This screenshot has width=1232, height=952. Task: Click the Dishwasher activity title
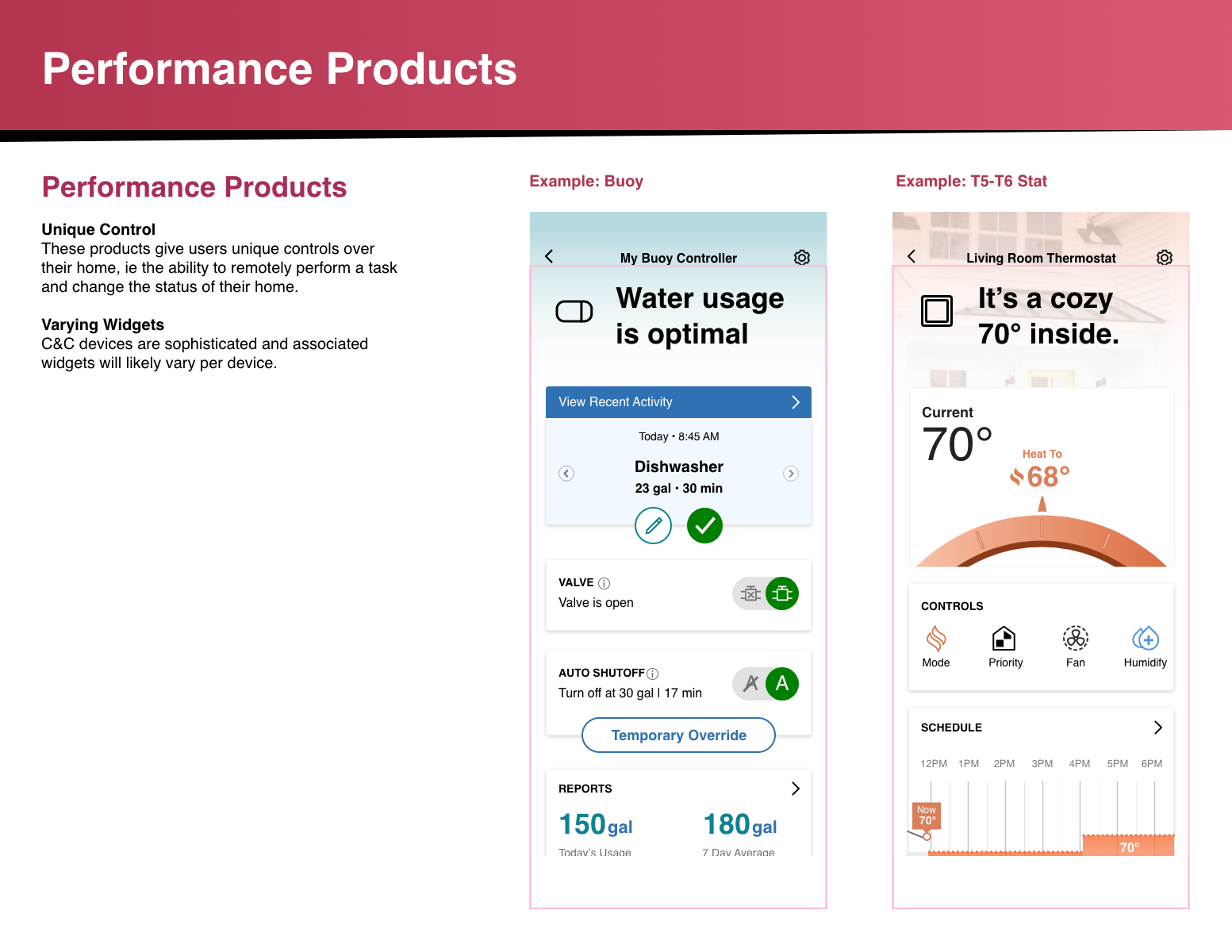[x=678, y=466]
